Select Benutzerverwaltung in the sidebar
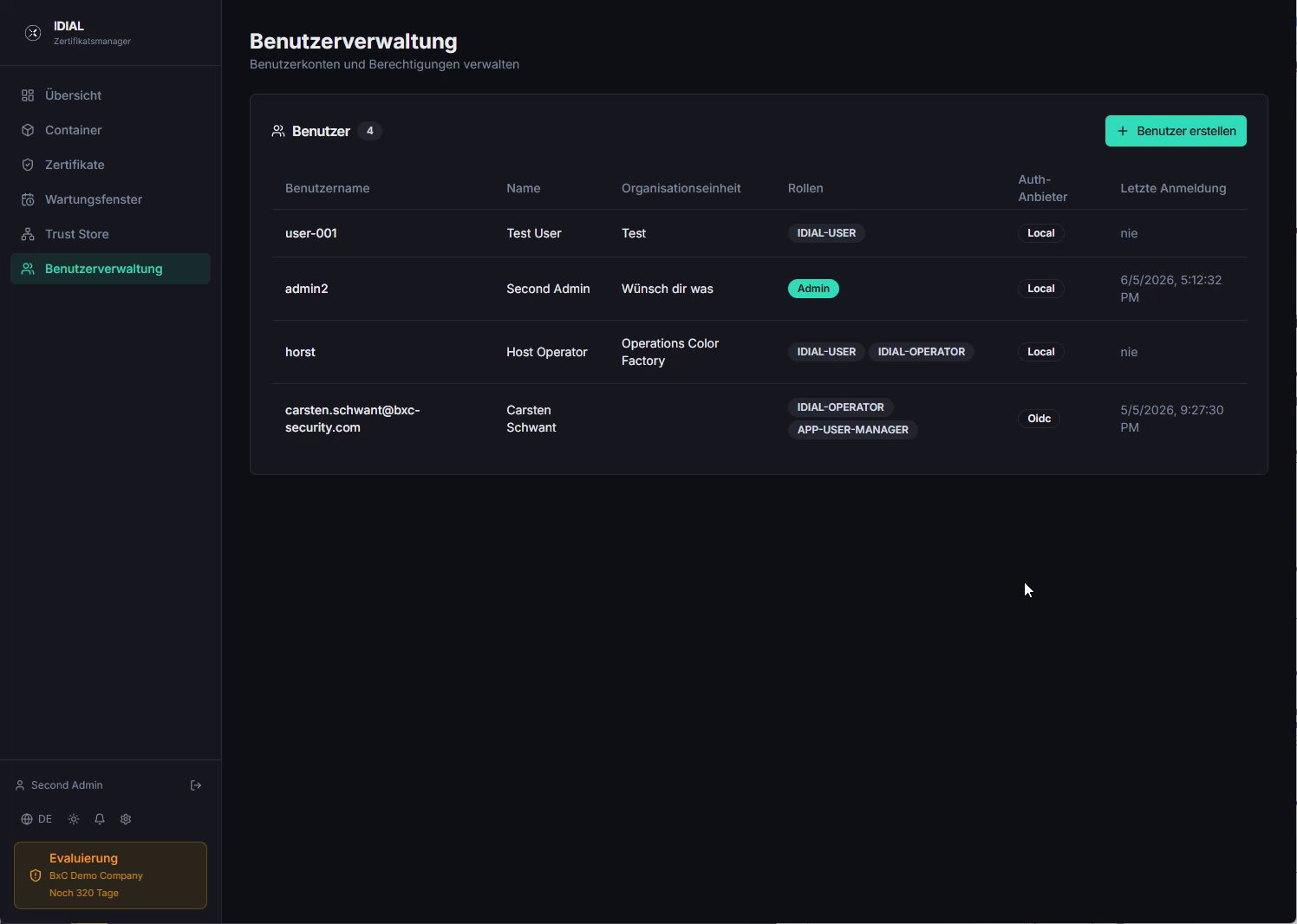The image size is (1297, 924). (x=110, y=269)
